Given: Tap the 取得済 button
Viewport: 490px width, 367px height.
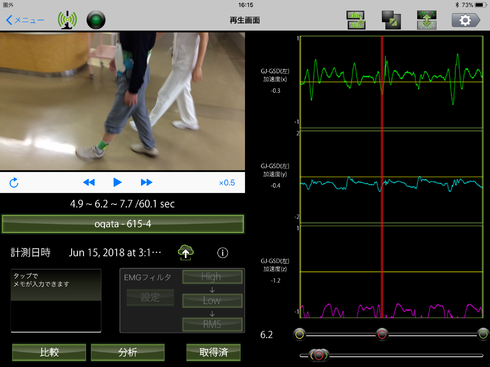Looking at the screenshot, I should pos(213,352).
